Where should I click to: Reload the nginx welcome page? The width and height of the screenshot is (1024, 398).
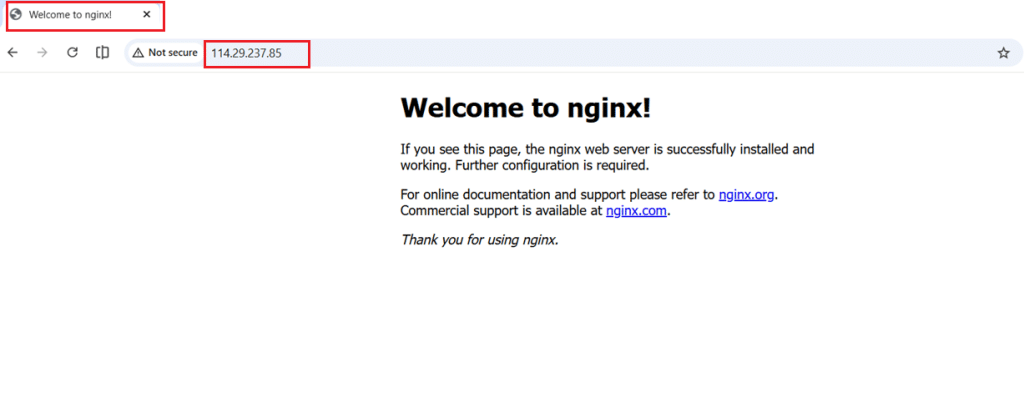[72, 53]
